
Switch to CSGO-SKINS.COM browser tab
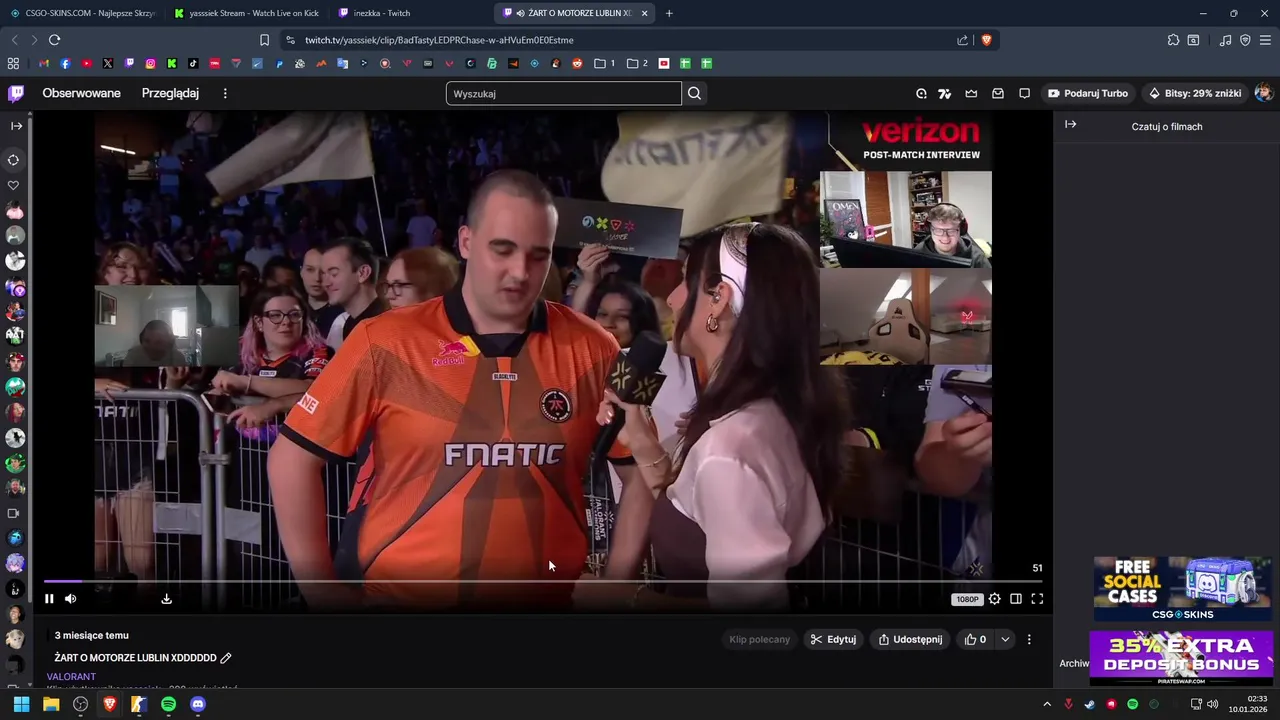coord(82,13)
